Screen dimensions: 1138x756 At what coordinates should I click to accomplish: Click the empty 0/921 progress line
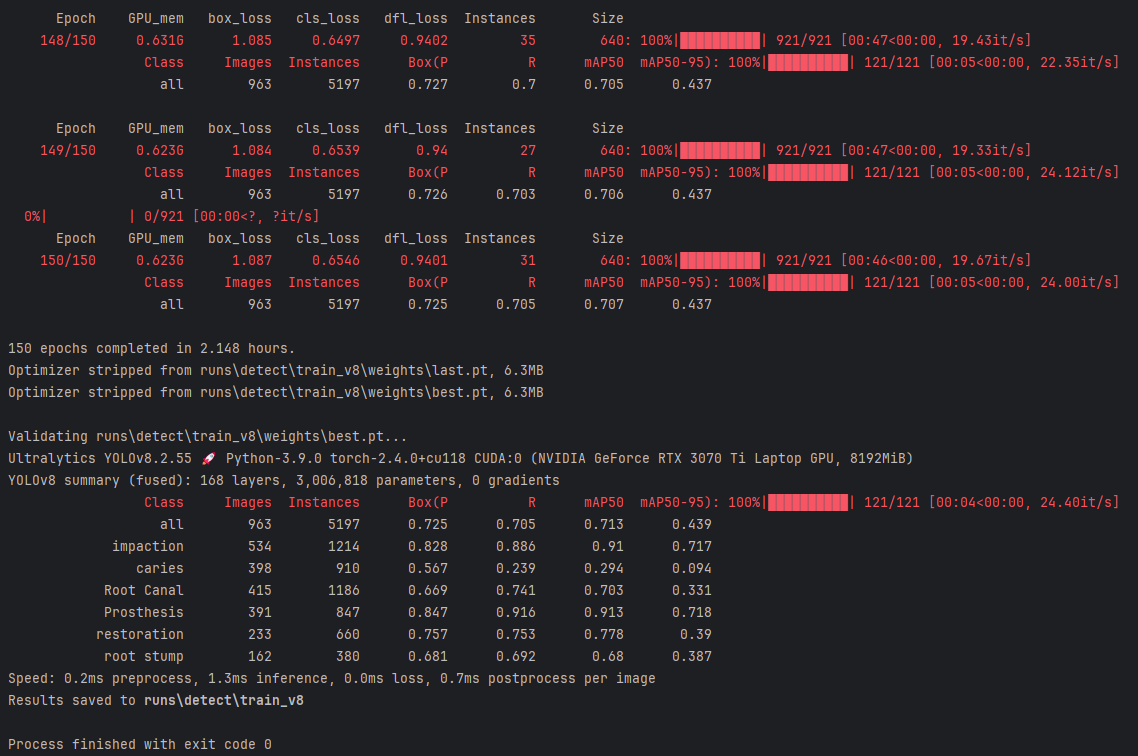[171, 216]
